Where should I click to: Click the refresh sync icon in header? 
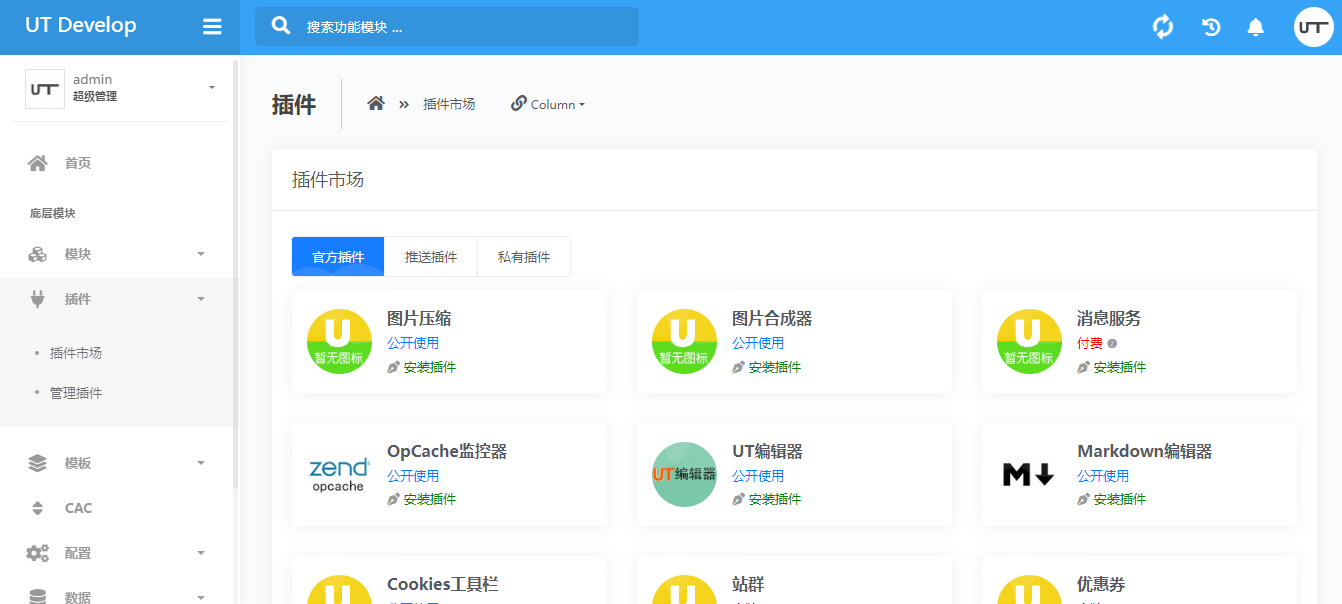1163,27
